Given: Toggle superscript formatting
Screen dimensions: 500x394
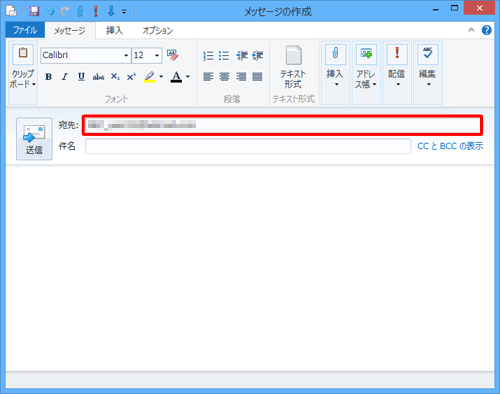Looking at the screenshot, I should 131,77.
